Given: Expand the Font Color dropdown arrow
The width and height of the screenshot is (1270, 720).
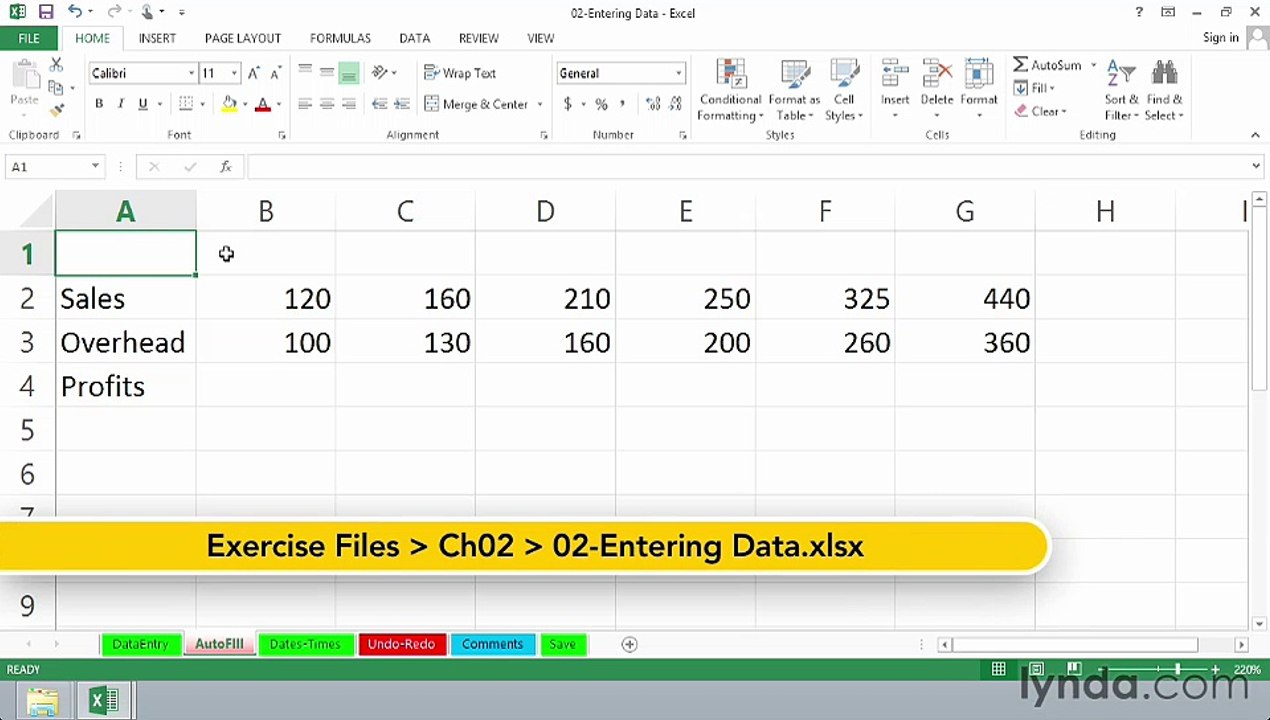Looking at the screenshot, I should click(x=278, y=104).
